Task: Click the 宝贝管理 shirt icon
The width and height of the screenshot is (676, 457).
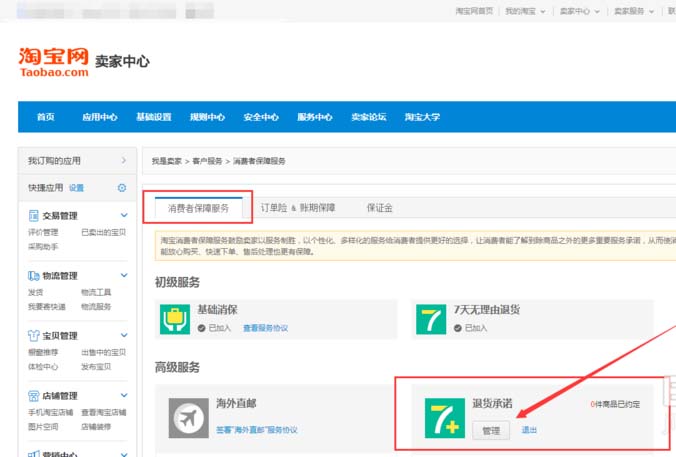Action: [34, 335]
